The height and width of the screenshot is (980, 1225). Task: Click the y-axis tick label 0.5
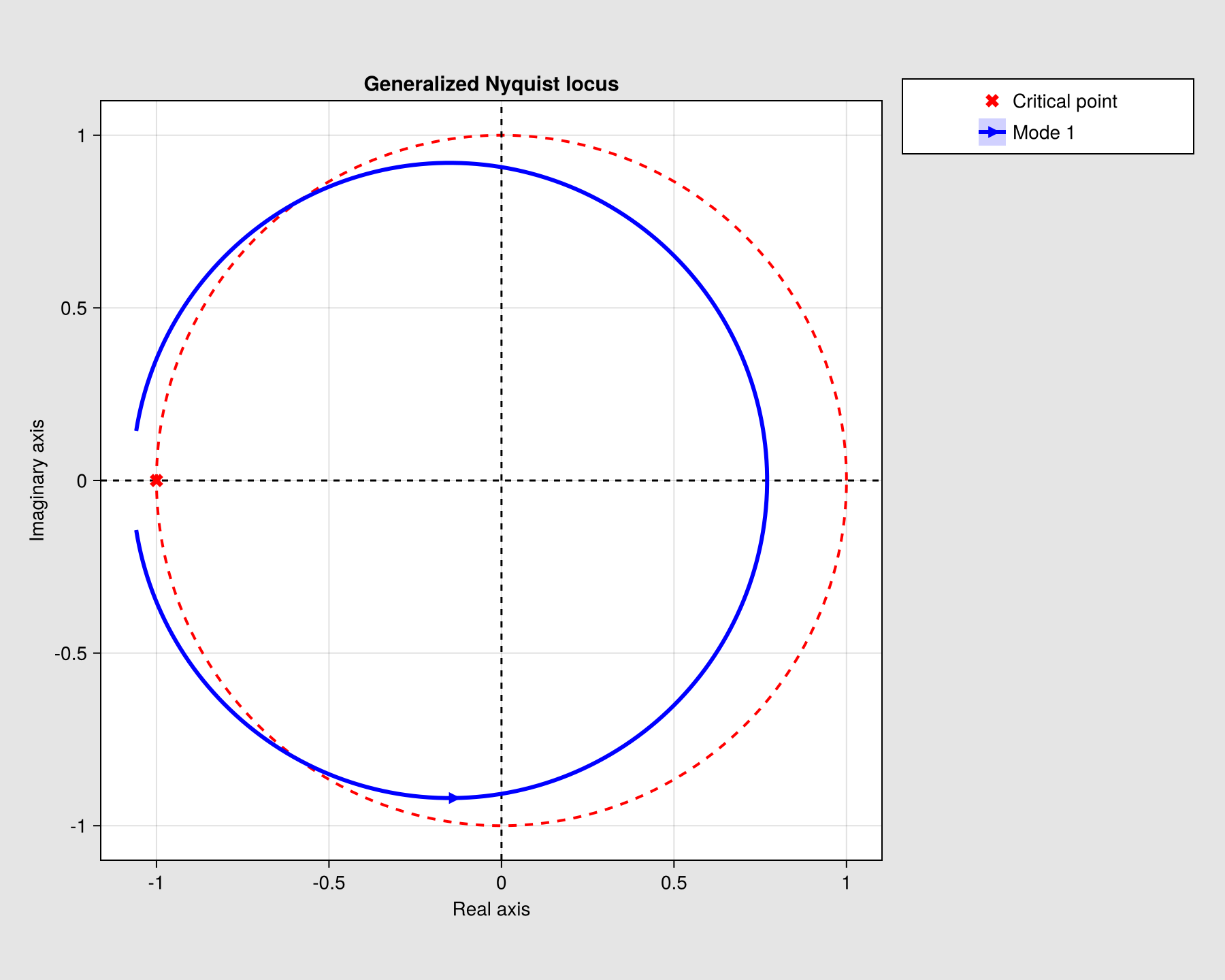click(x=75, y=308)
